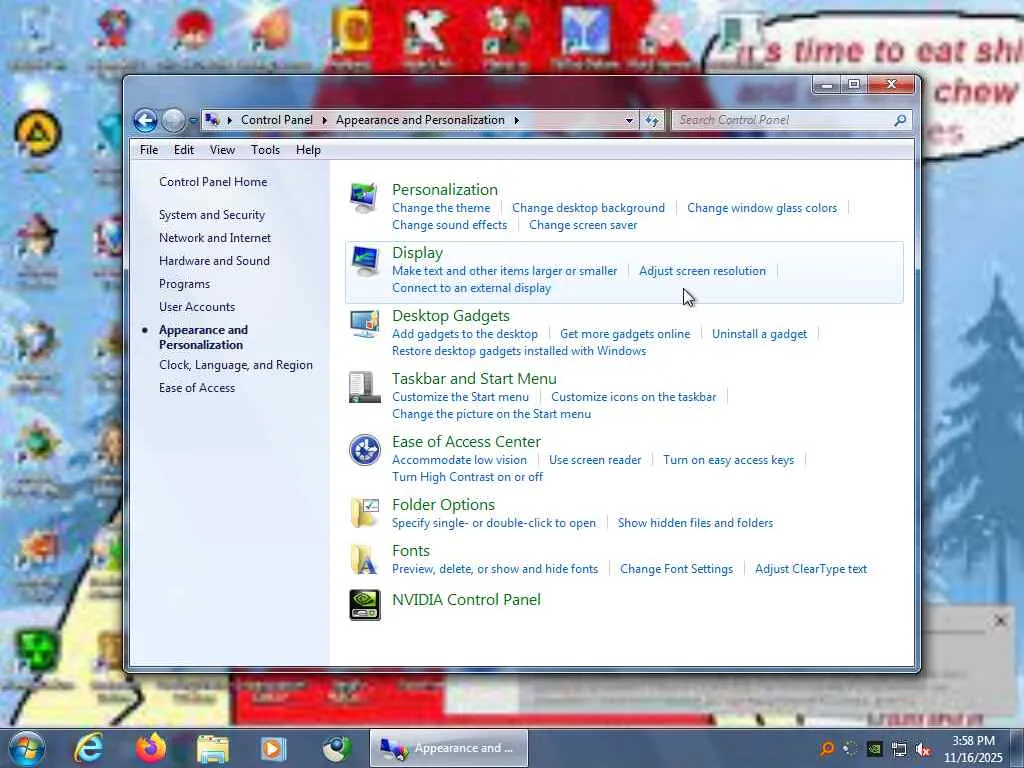
Task: Open the Folder Options icon
Action: [364, 513]
